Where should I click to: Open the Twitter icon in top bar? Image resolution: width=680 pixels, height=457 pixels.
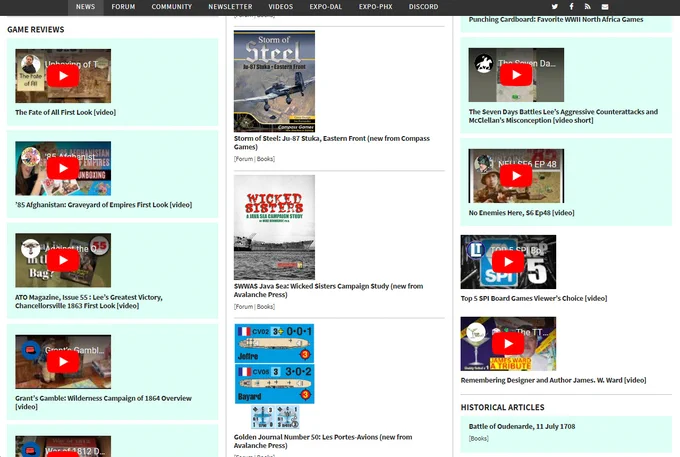555,7
